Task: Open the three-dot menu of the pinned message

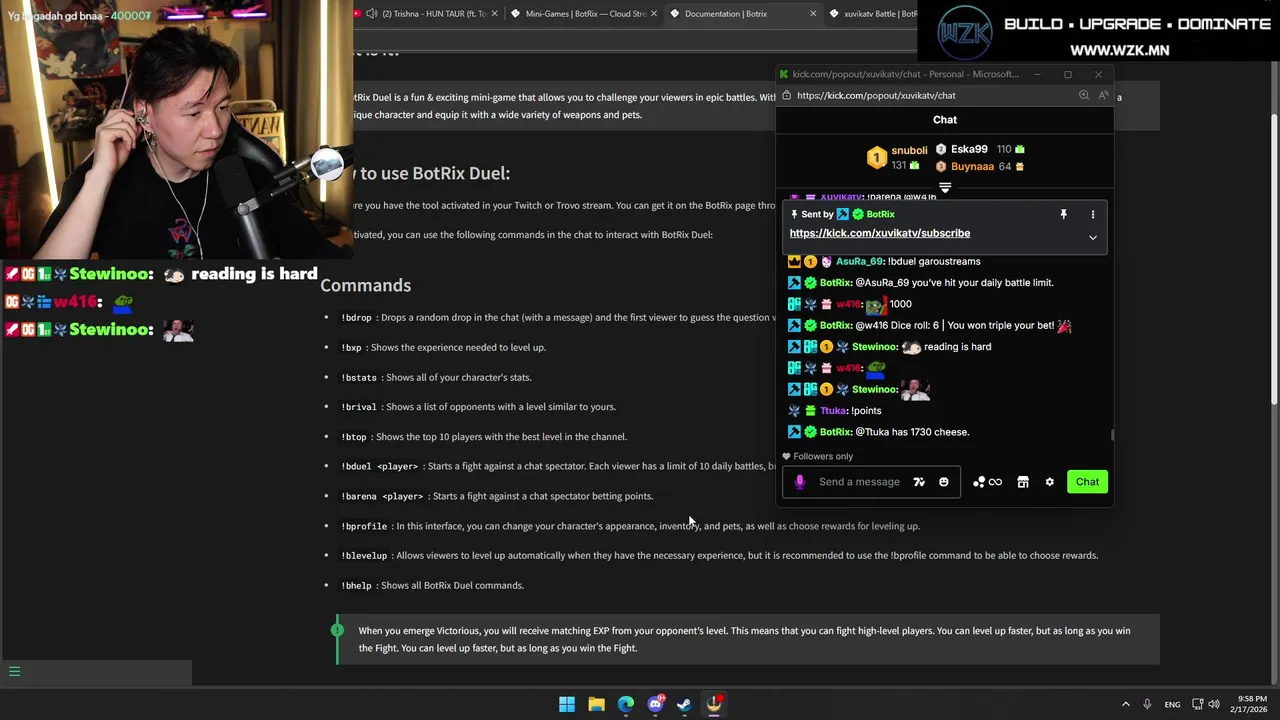Action: pos(1093,214)
